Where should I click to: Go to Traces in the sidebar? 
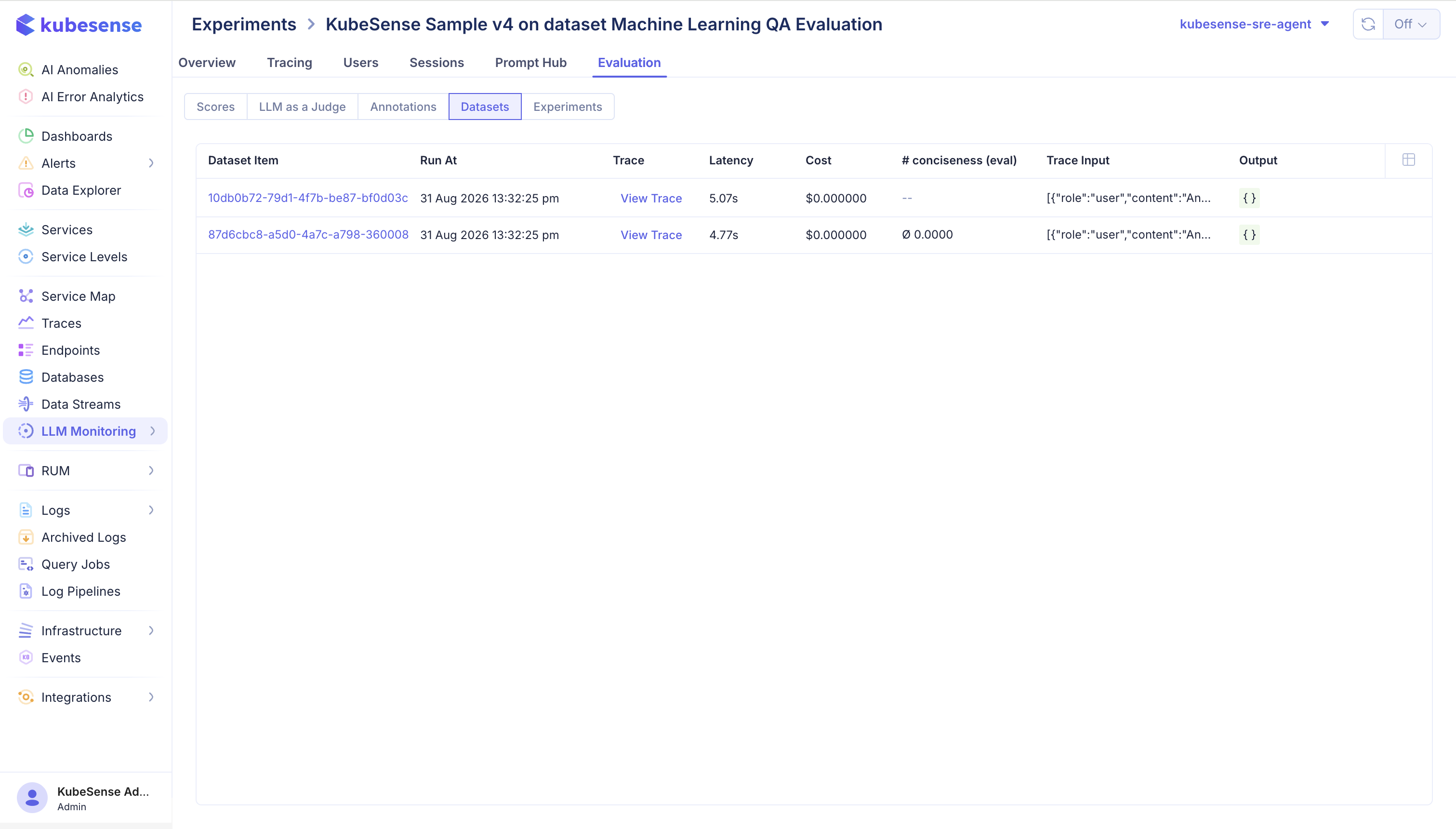pyautogui.click(x=61, y=323)
